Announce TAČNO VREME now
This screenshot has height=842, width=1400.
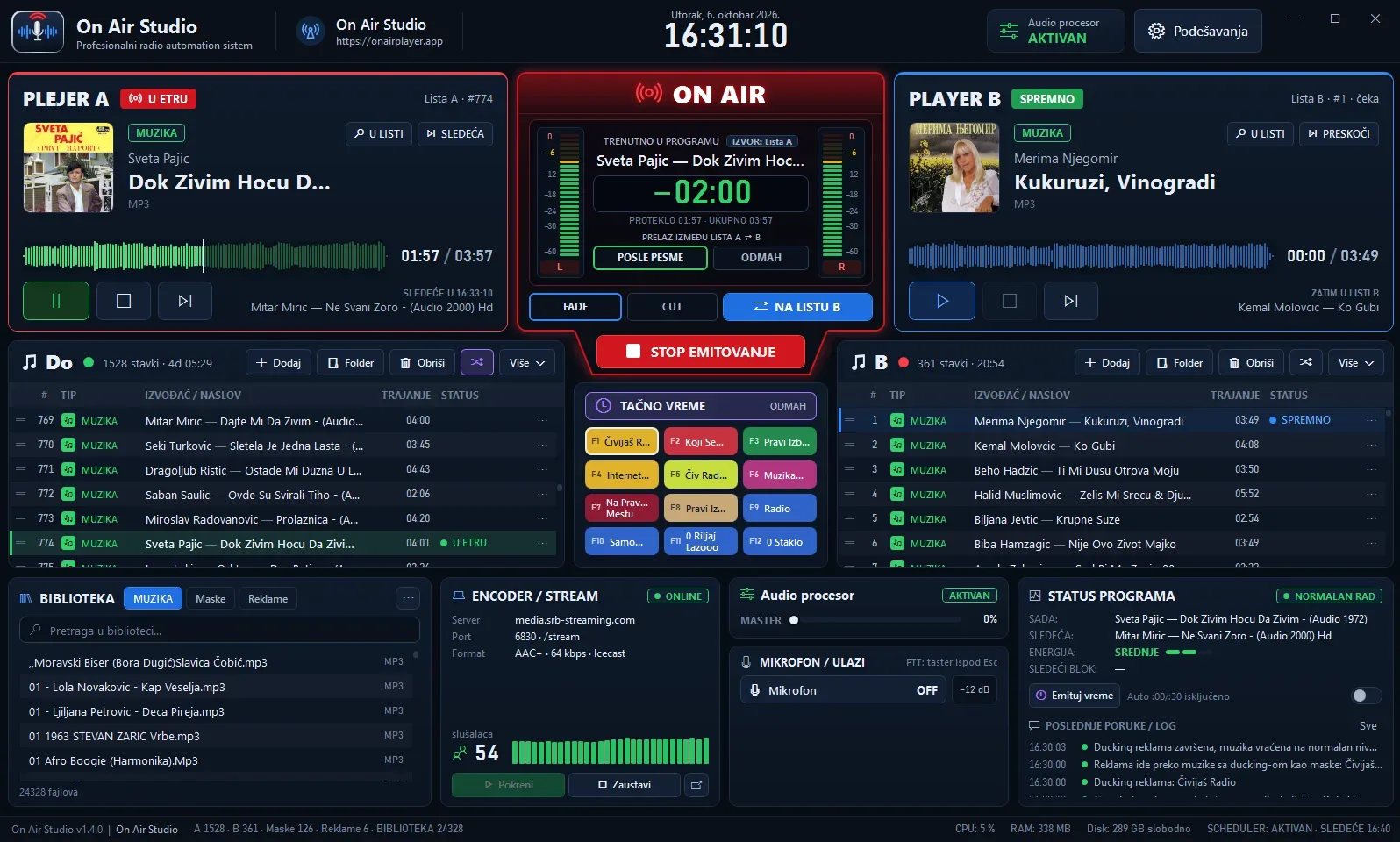[701, 406]
